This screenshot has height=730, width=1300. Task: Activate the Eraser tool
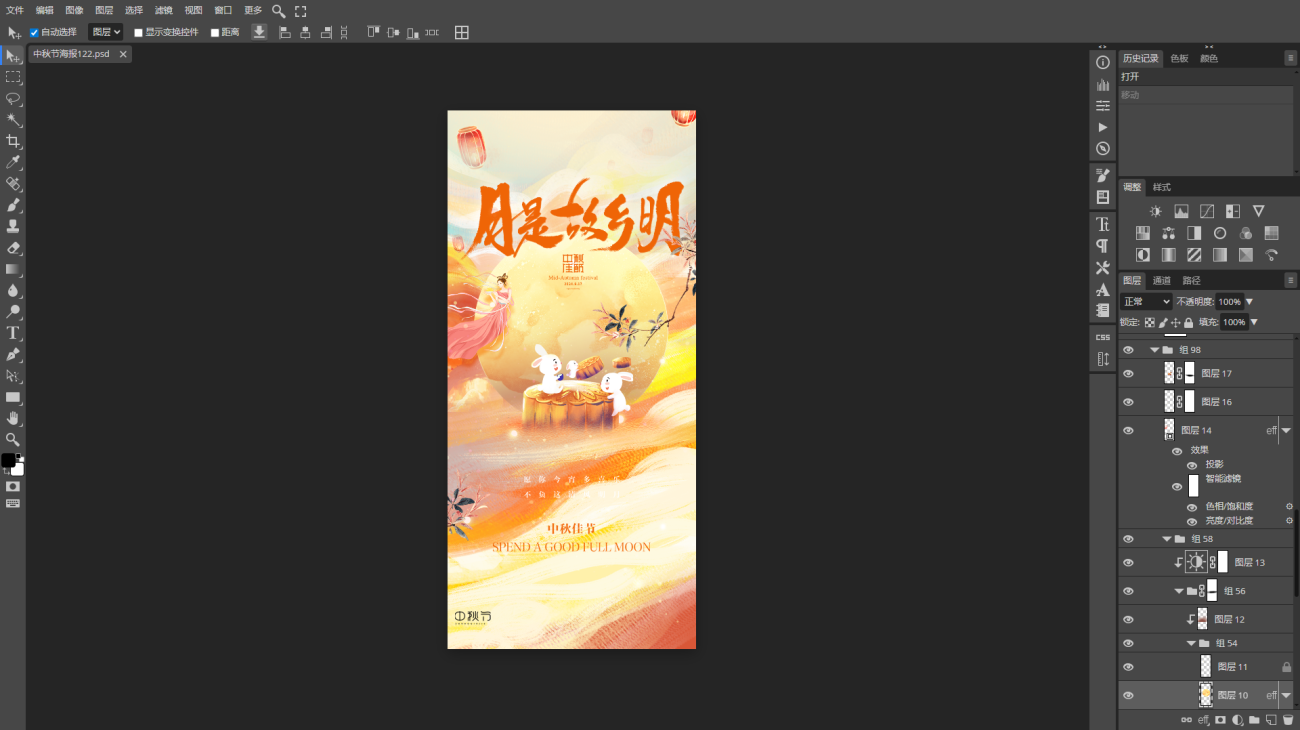pos(13,247)
